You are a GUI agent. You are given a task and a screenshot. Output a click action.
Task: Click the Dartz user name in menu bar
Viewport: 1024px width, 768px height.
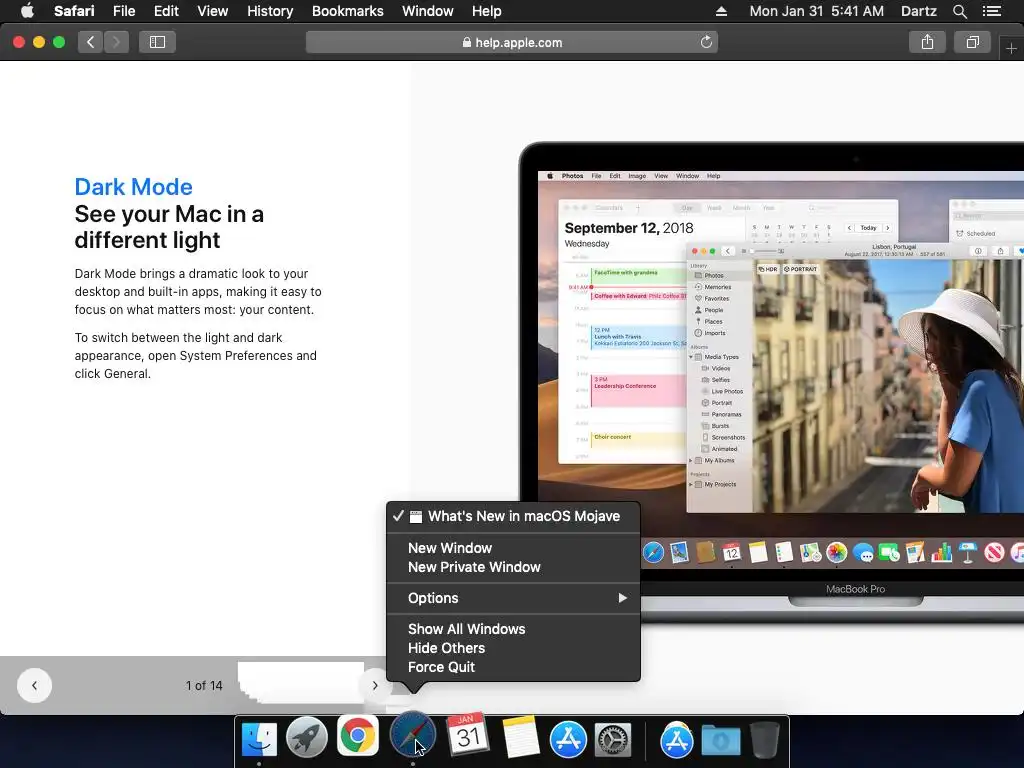click(918, 11)
